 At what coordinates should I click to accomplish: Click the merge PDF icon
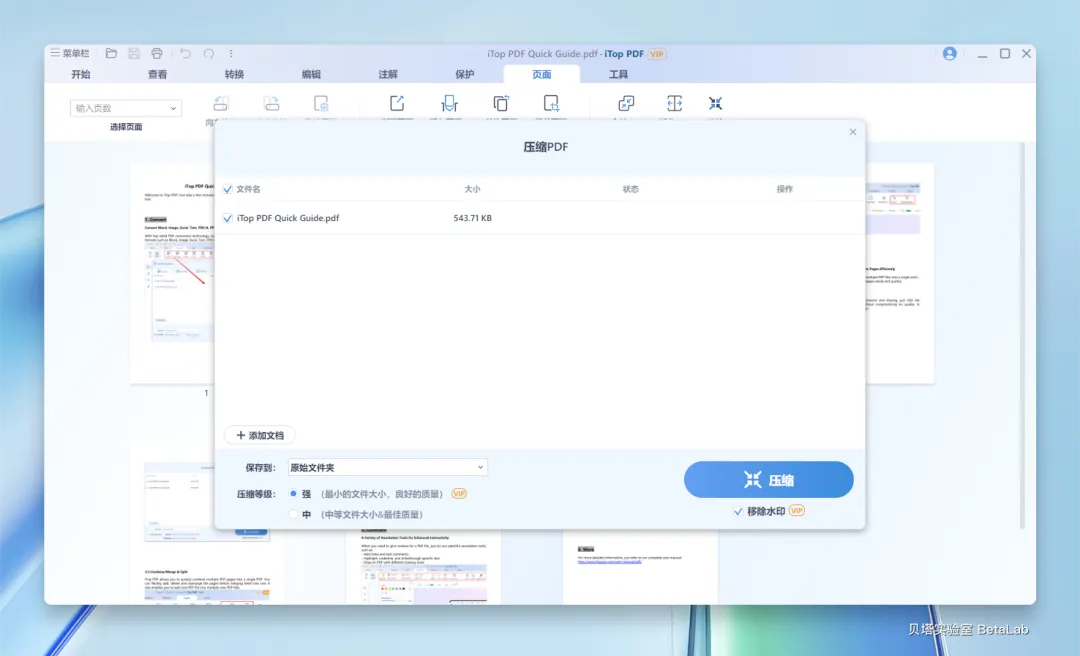coord(626,103)
